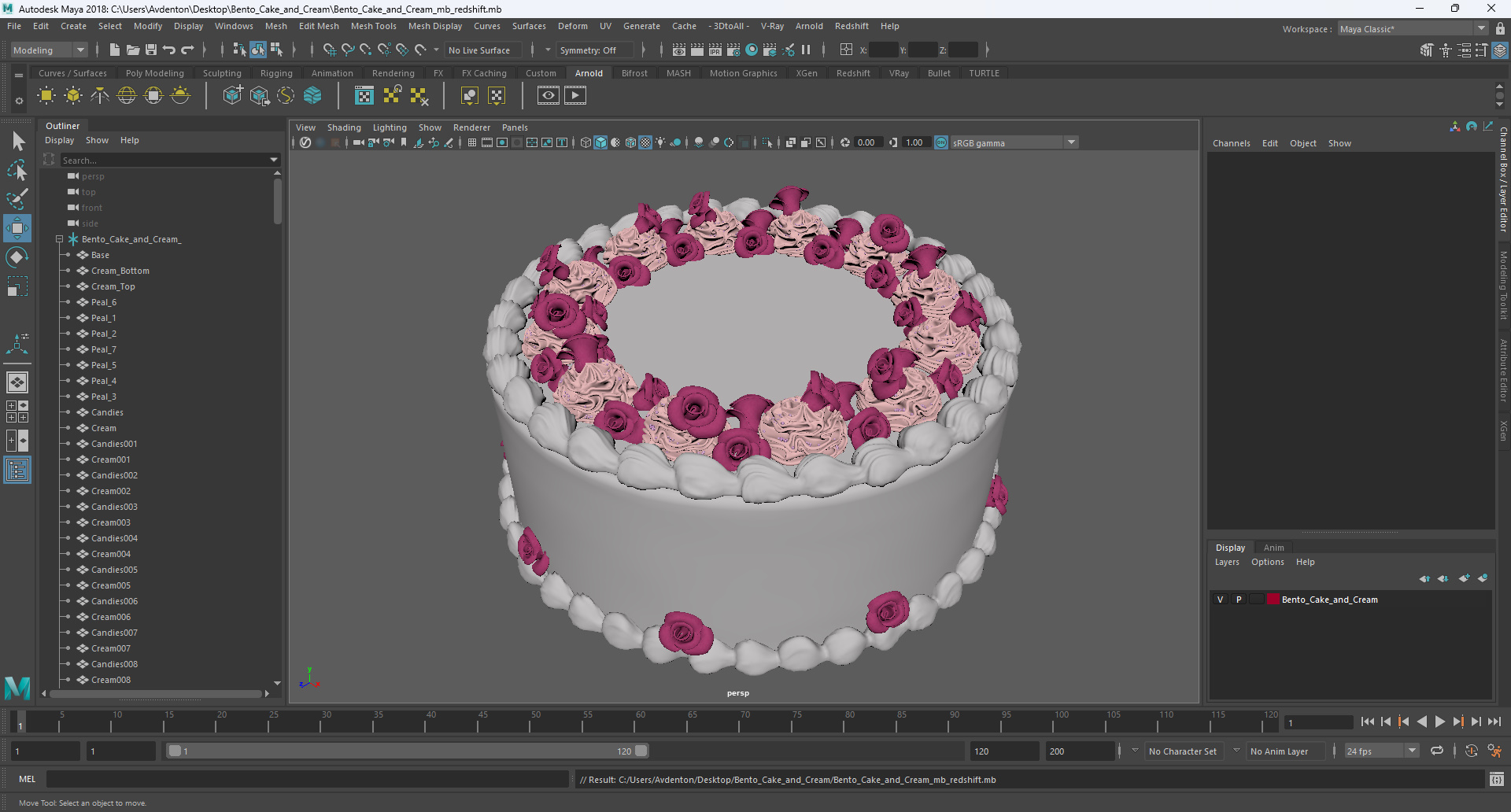
Task: Select the arrow Select tool in toolbox
Action: (x=17, y=142)
